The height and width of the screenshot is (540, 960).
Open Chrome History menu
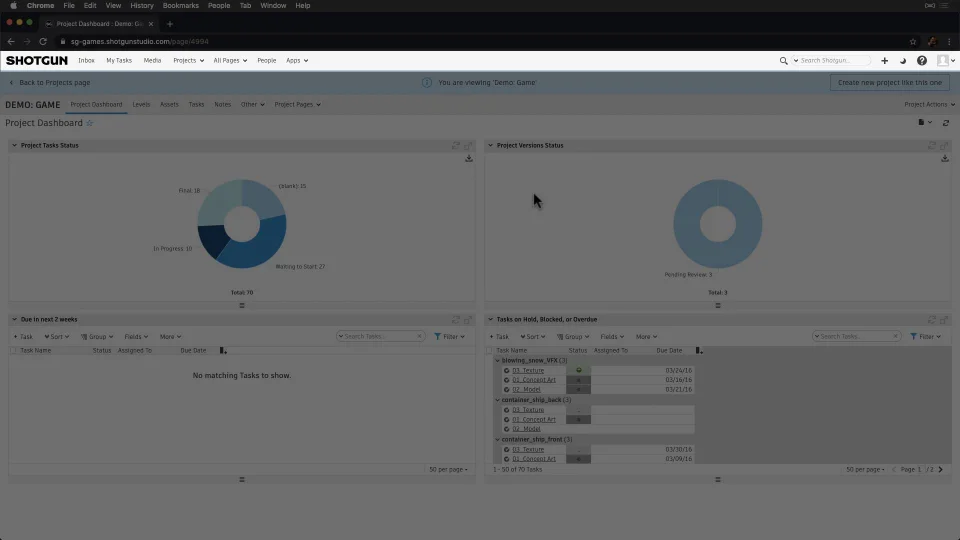(x=141, y=6)
